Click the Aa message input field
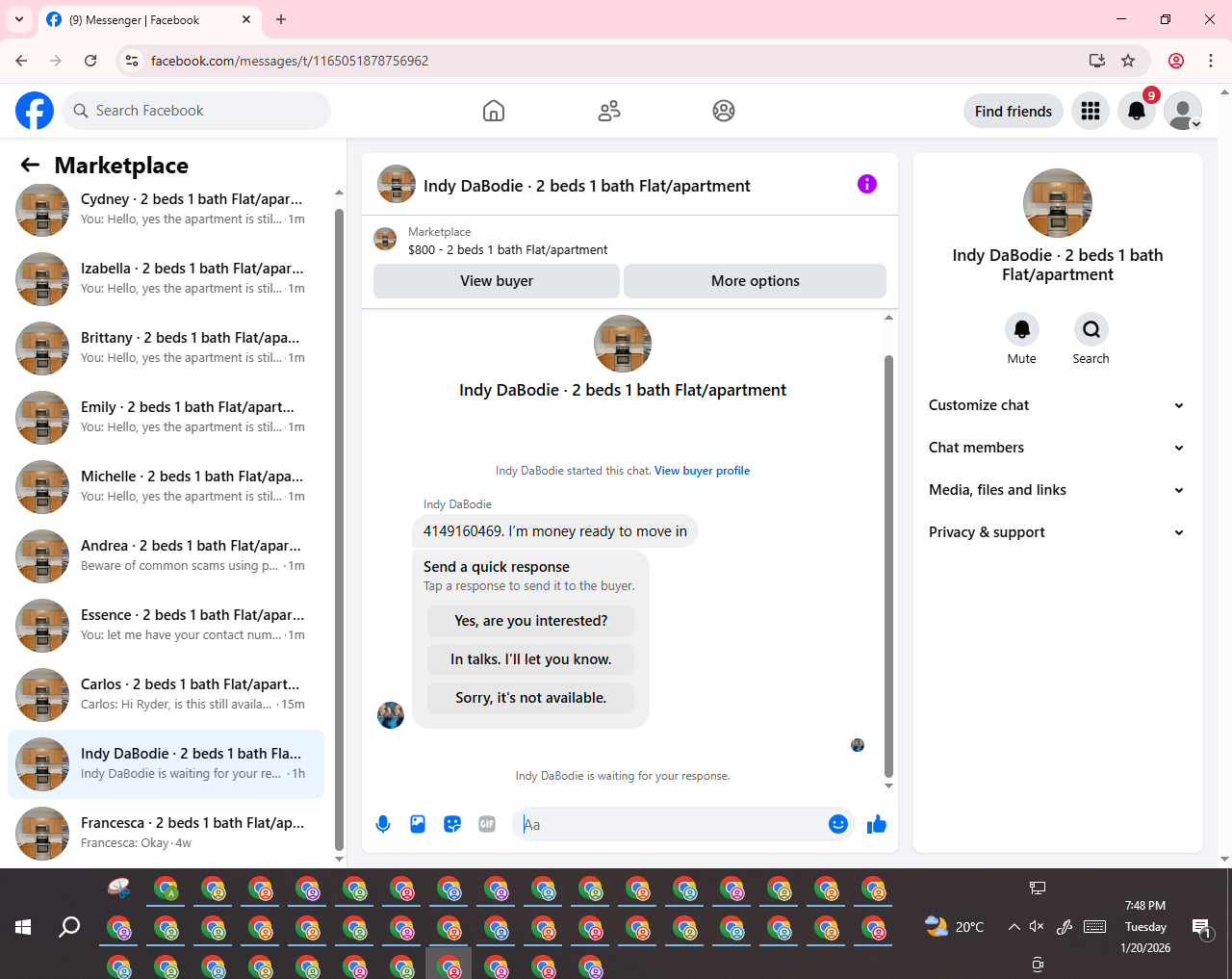Screen dimensions: 1232x979 coord(671,824)
